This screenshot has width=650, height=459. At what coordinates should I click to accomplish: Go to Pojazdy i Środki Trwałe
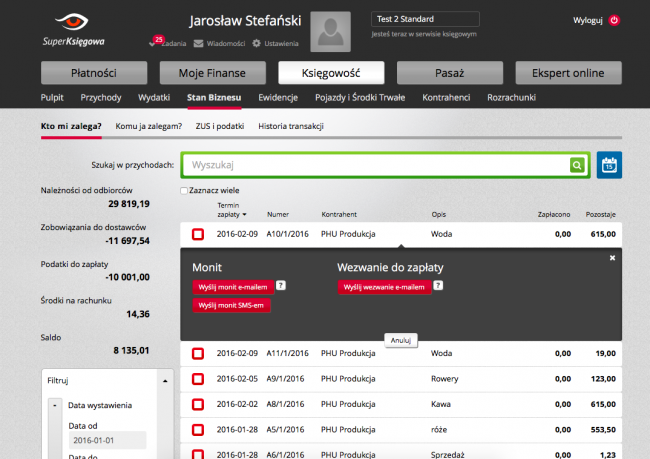(x=360, y=97)
